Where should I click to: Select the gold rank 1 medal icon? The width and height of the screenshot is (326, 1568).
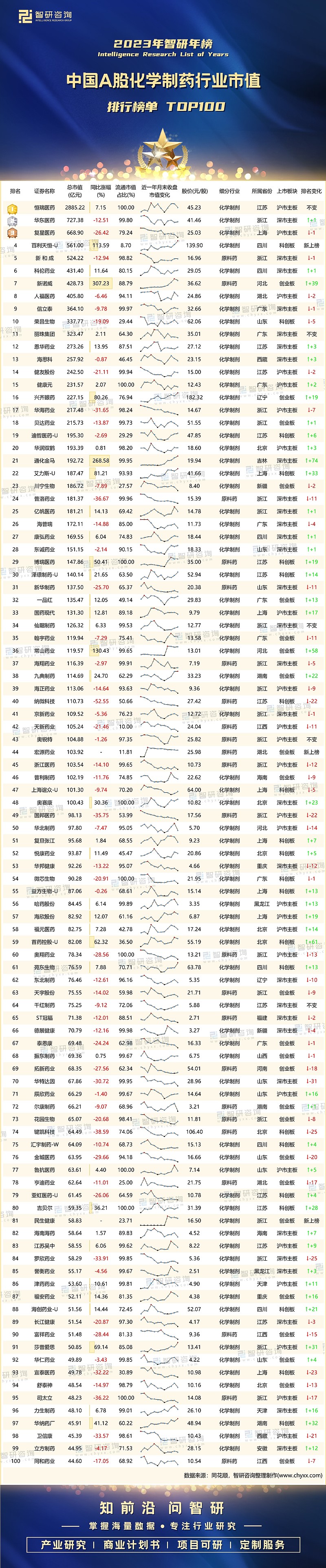coord(12,208)
